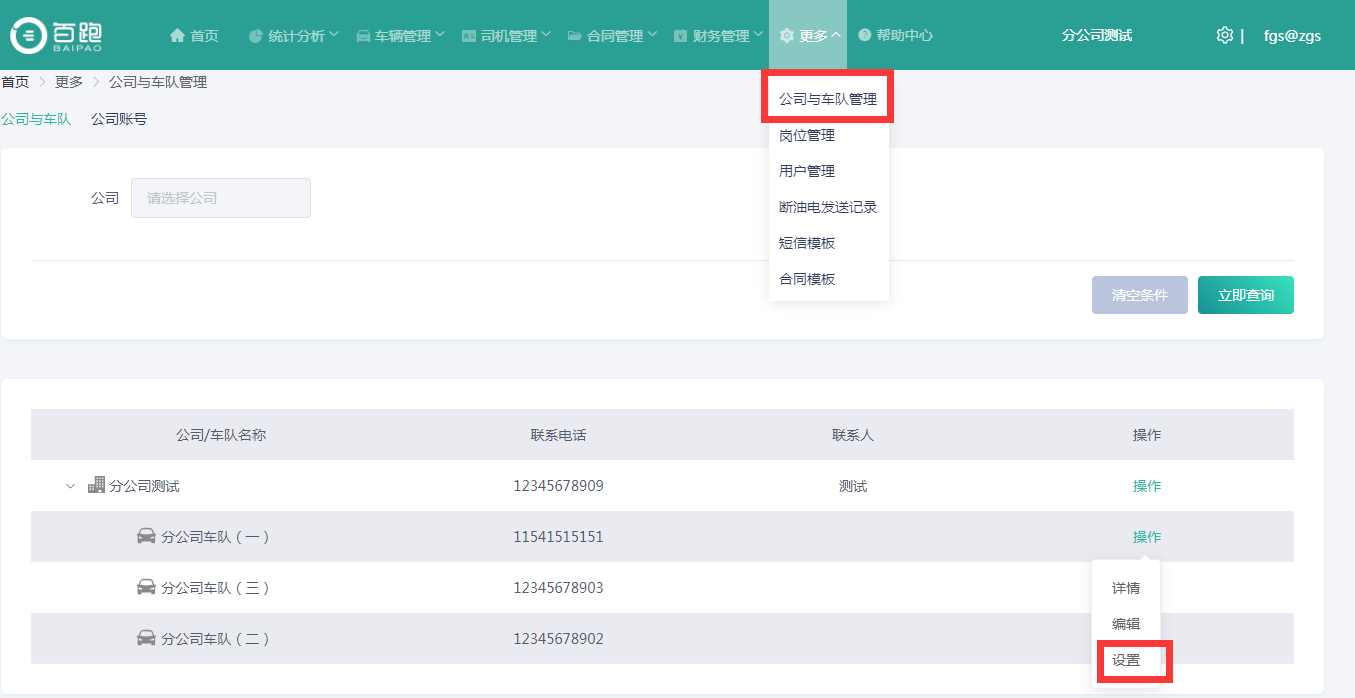Click the building icon beside 分公司测试
The width and height of the screenshot is (1355, 698).
[96, 485]
